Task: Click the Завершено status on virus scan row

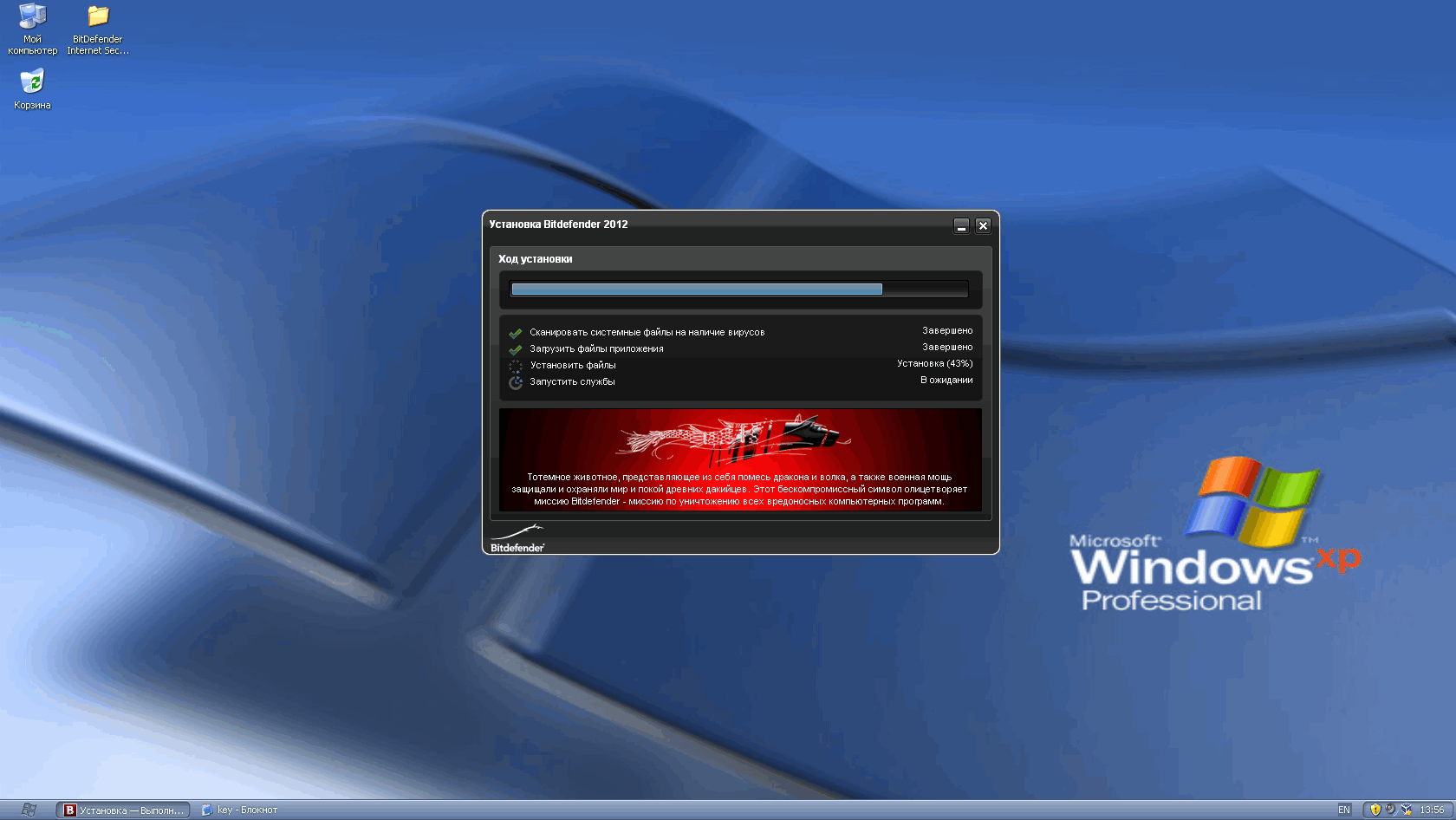Action: pos(947,330)
